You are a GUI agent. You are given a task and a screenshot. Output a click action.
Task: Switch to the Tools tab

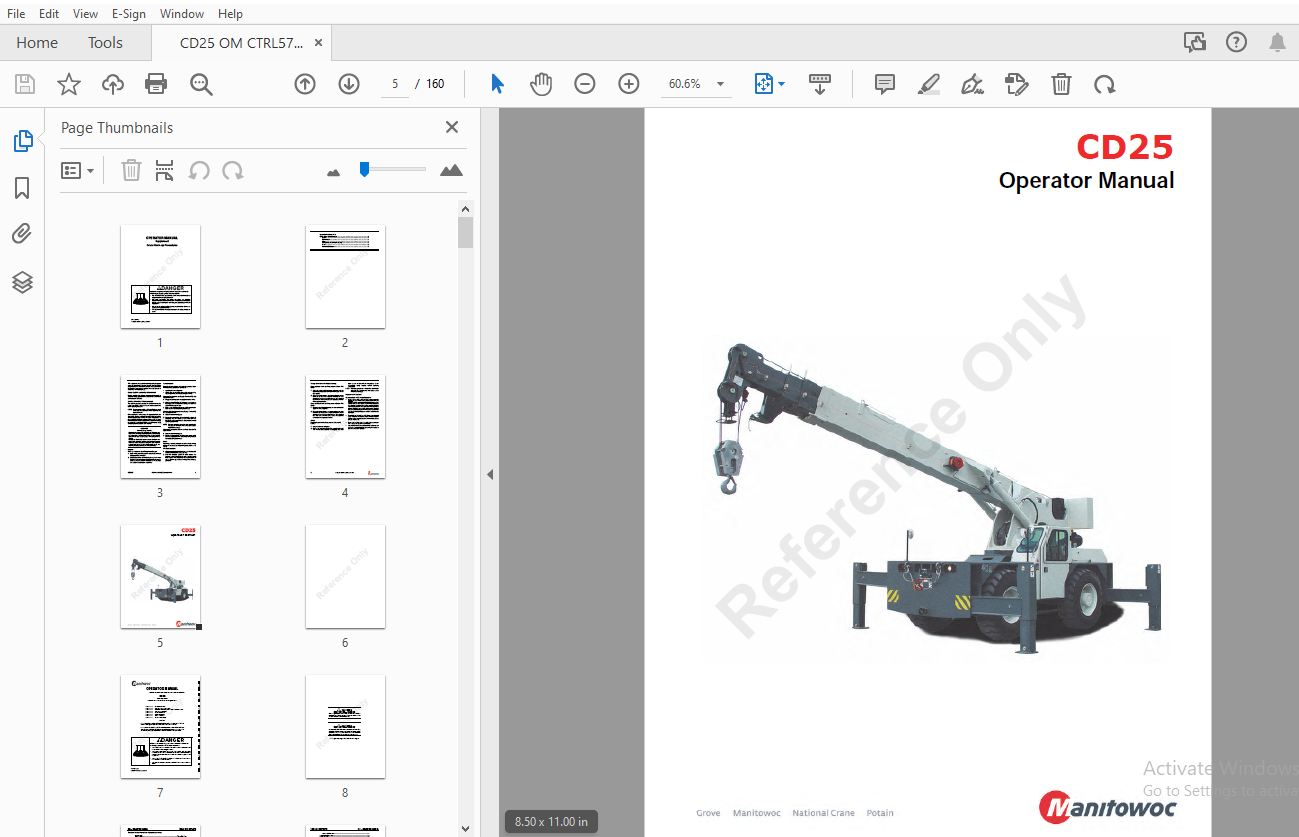coord(105,43)
